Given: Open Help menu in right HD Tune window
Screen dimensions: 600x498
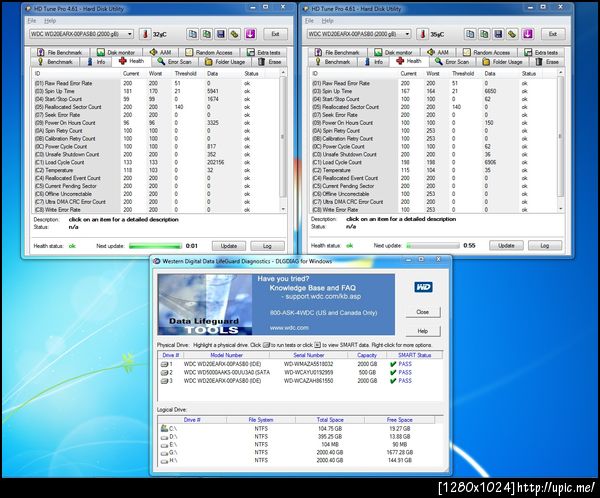Looking at the screenshot, I should click(x=328, y=21).
